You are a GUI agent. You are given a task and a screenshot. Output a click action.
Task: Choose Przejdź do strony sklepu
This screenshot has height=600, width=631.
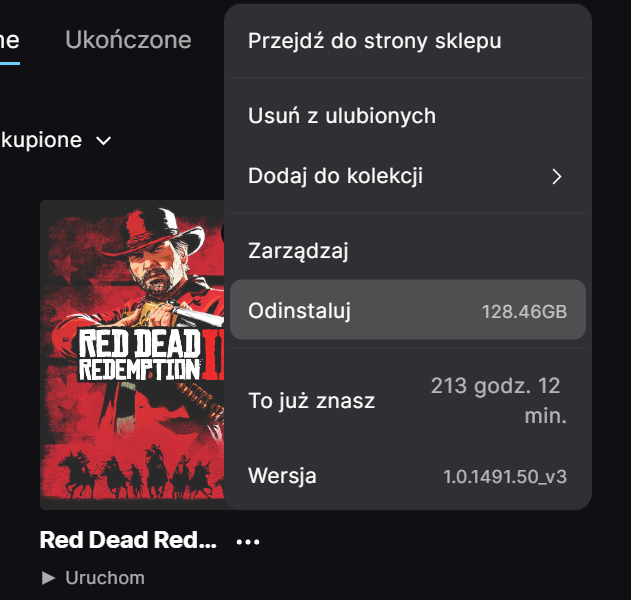click(375, 41)
